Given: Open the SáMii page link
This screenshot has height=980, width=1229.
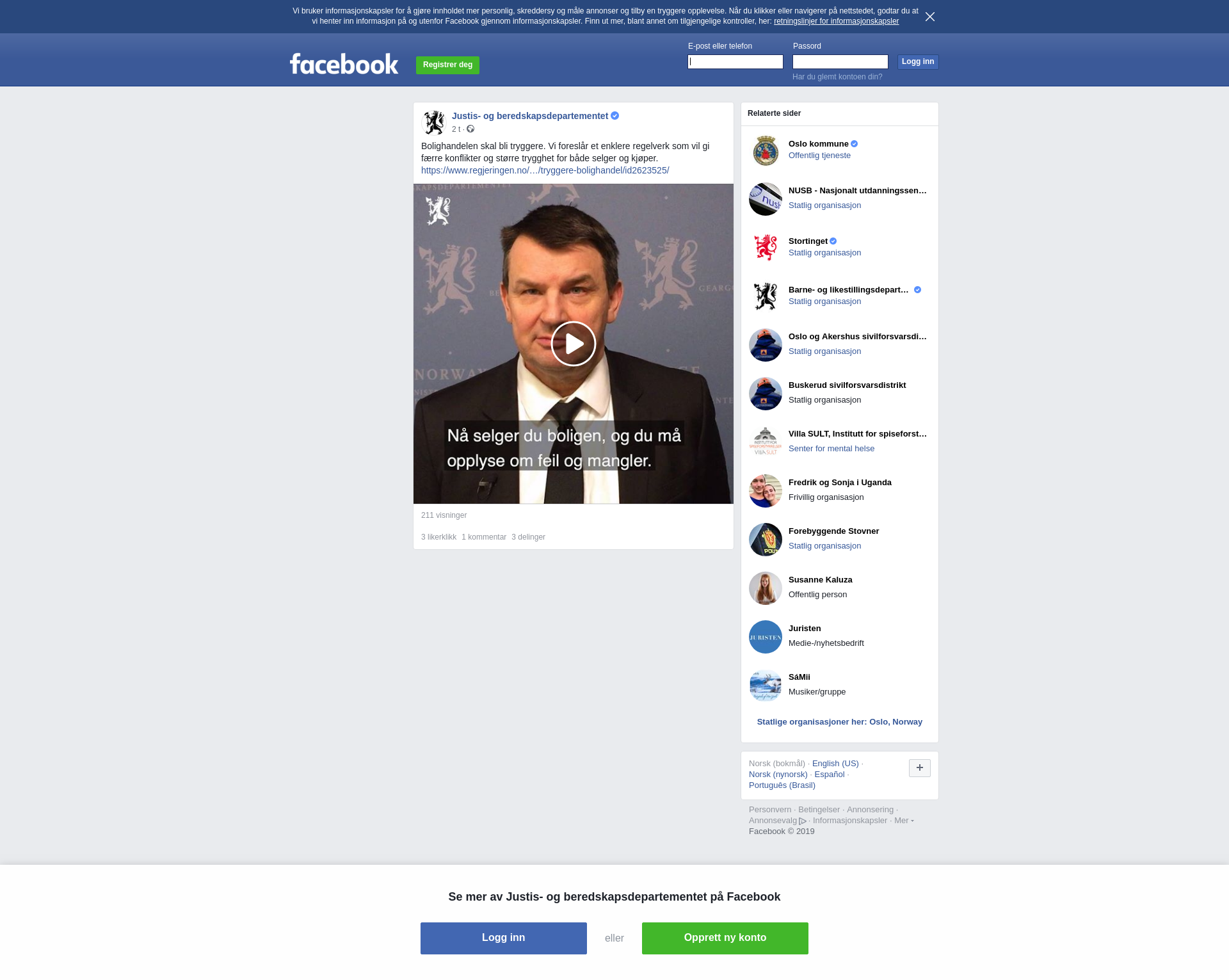Looking at the screenshot, I should click(x=799, y=677).
